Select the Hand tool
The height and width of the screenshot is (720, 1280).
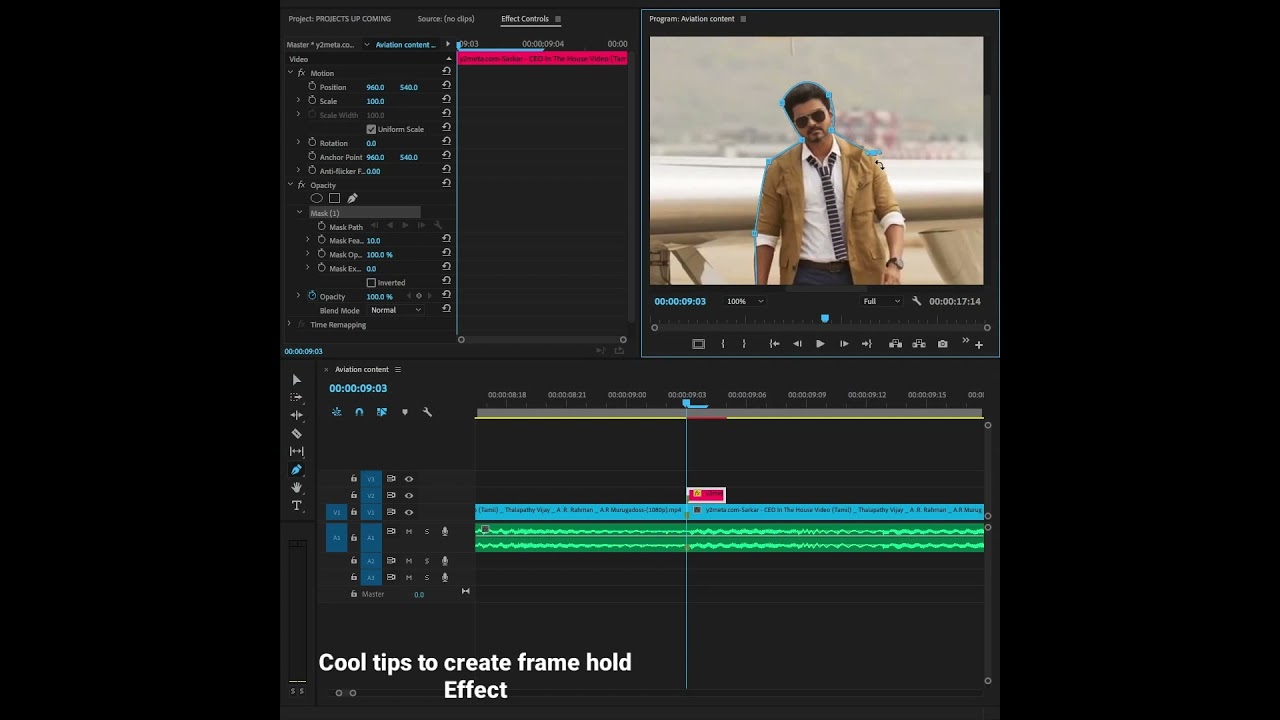296,487
